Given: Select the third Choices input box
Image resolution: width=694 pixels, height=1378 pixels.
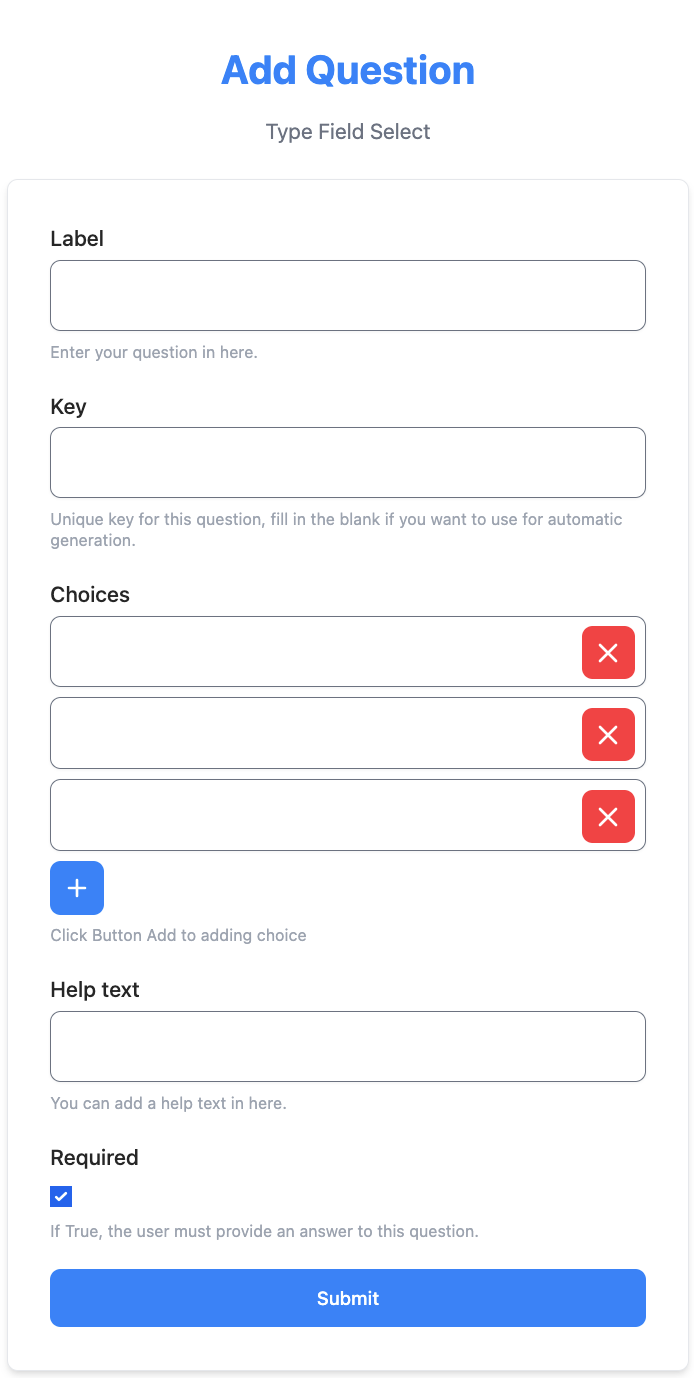Looking at the screenshot, I should (315, 815).
